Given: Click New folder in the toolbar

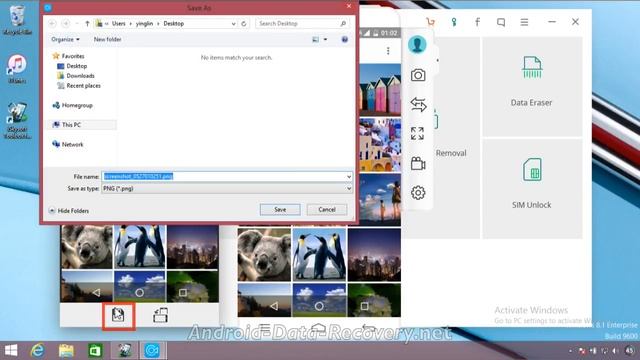Looking at the screenshot, I should tap(107, 39).
